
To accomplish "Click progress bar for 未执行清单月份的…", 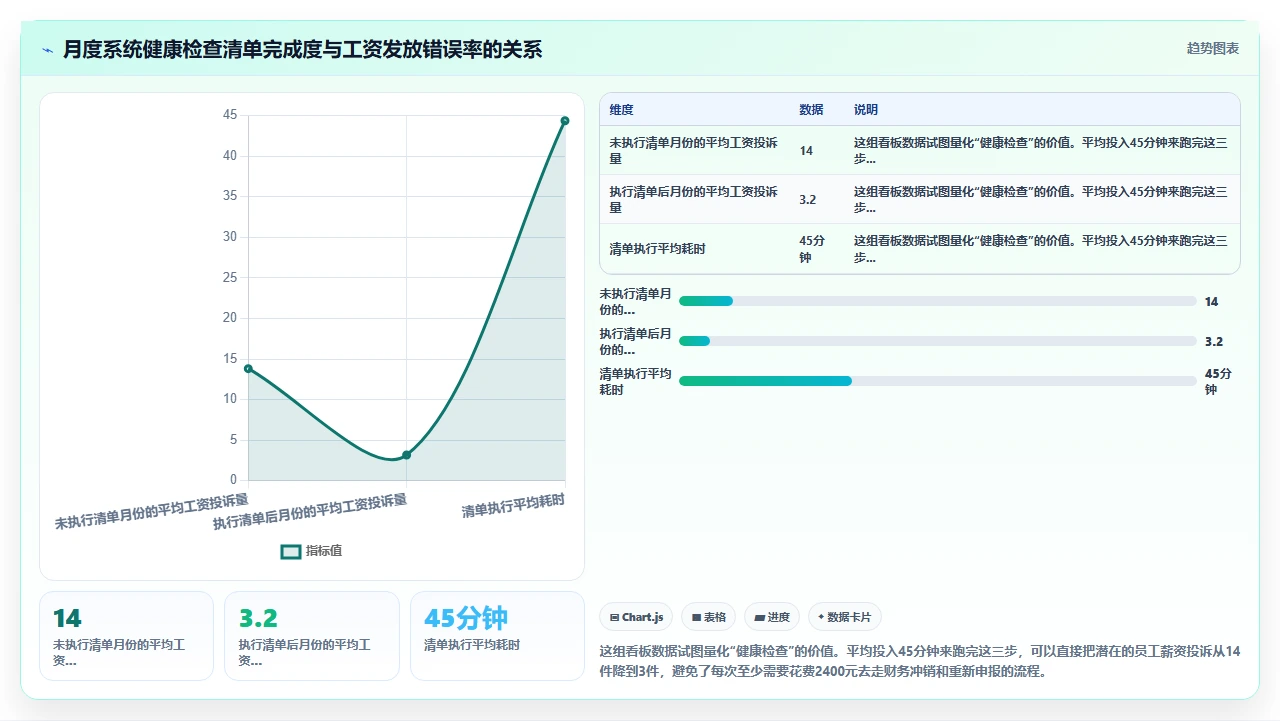I will (938, 301).
